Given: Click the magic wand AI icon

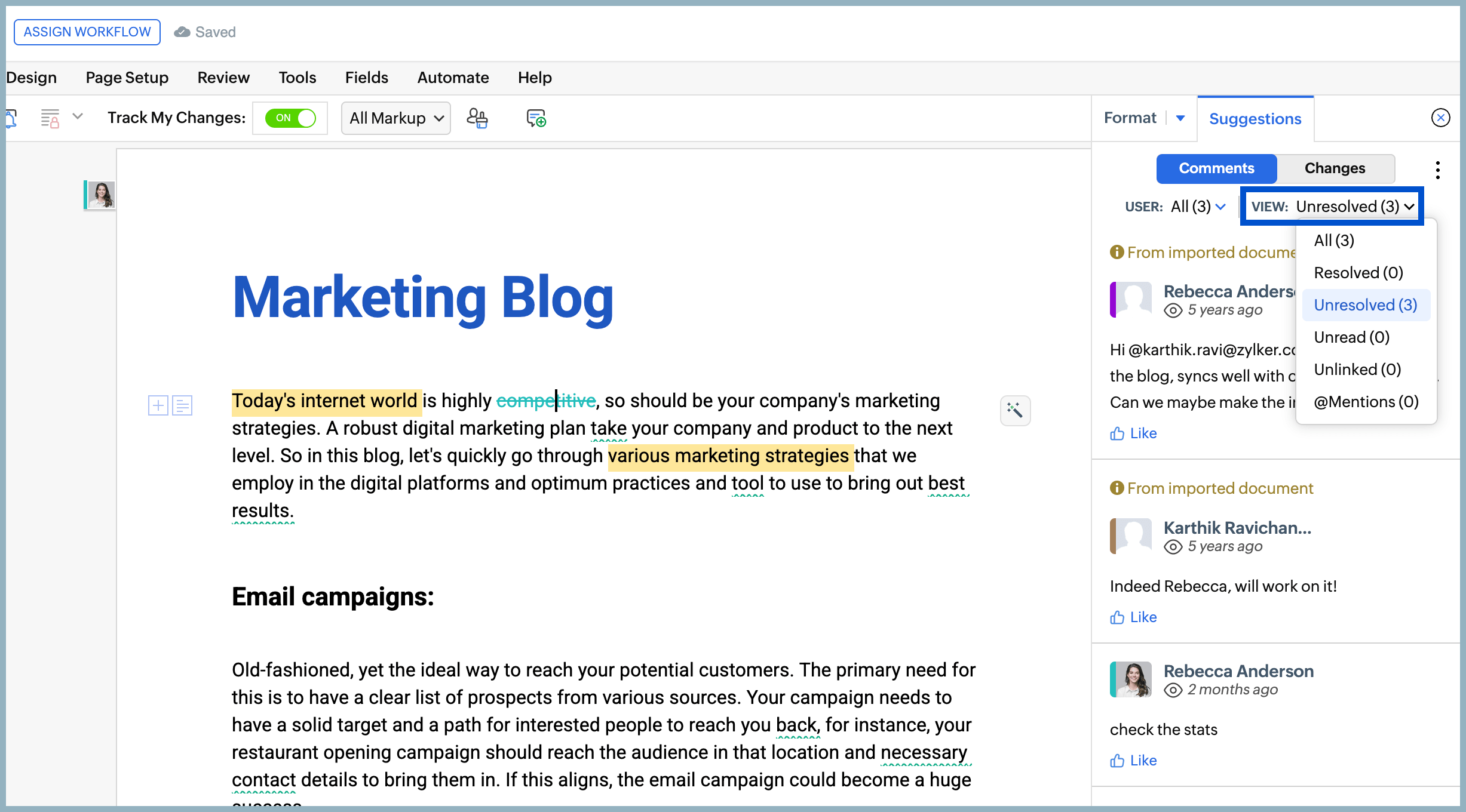Looking at the screenshot, I should click(x=1015, y=410).
